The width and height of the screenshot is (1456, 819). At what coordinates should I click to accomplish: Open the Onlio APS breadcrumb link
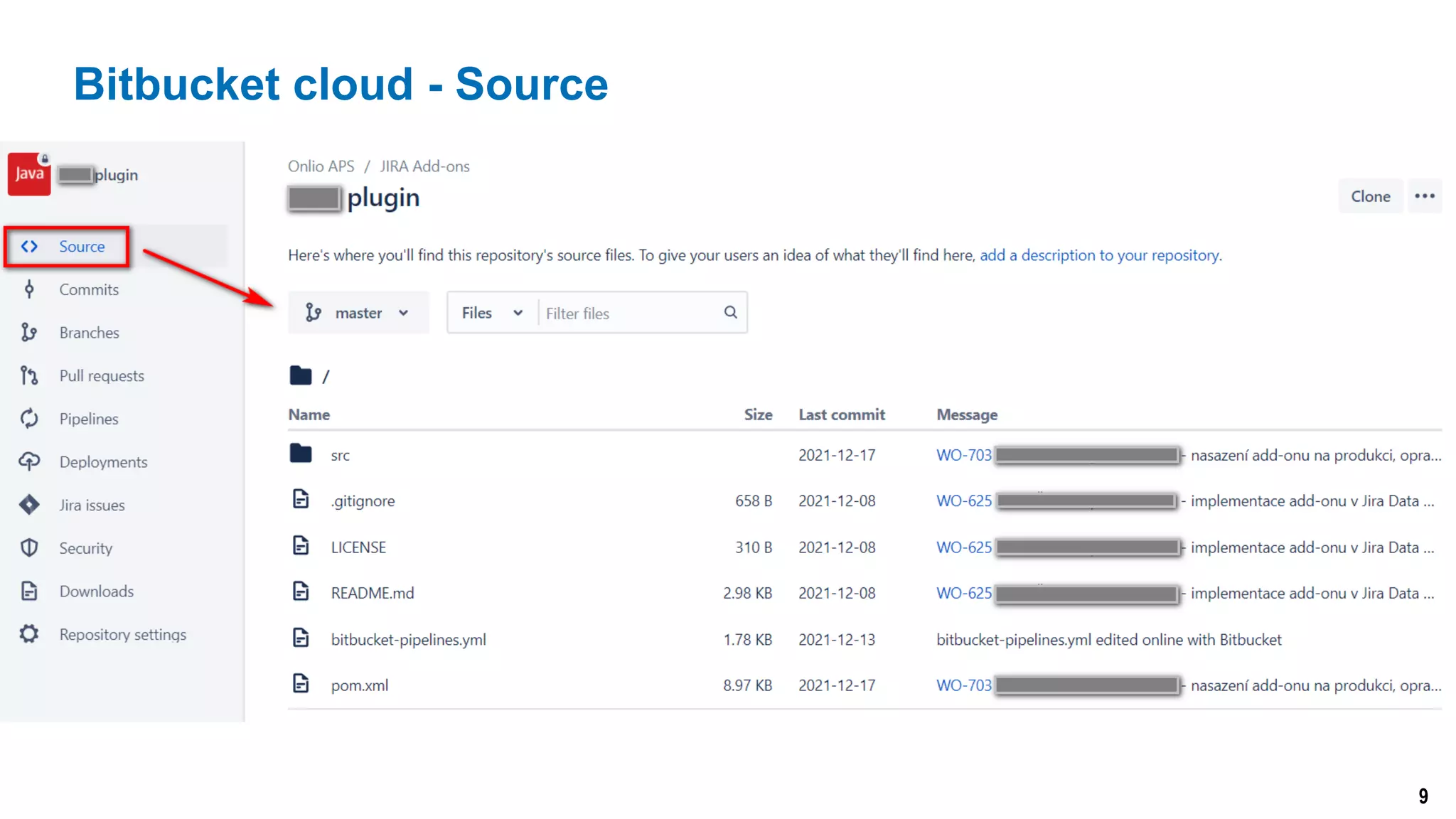coord(321,166)
